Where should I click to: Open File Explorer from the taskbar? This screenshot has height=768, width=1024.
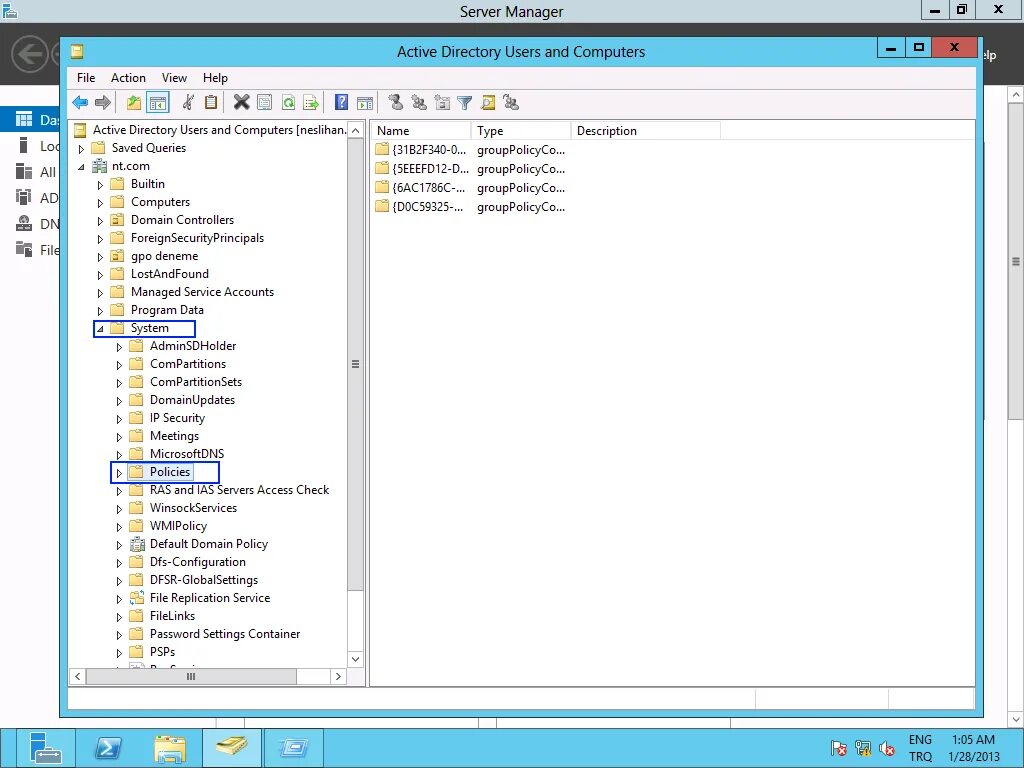[x=170, y=748]
